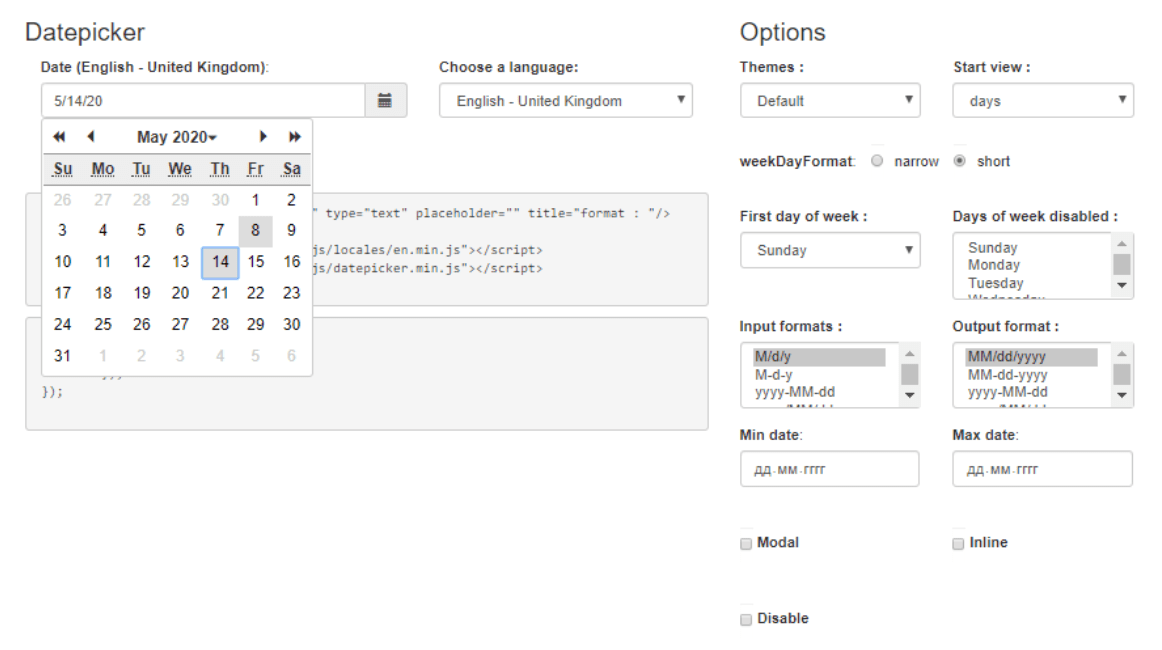Viewport: 1162px width, 650px height.
Task: Click the Min date input field
Action: (830, 468)
